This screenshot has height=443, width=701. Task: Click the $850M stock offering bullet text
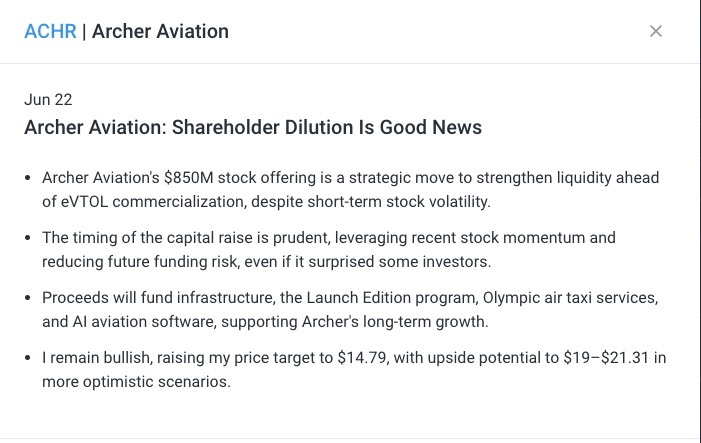[x=350, y=190]
